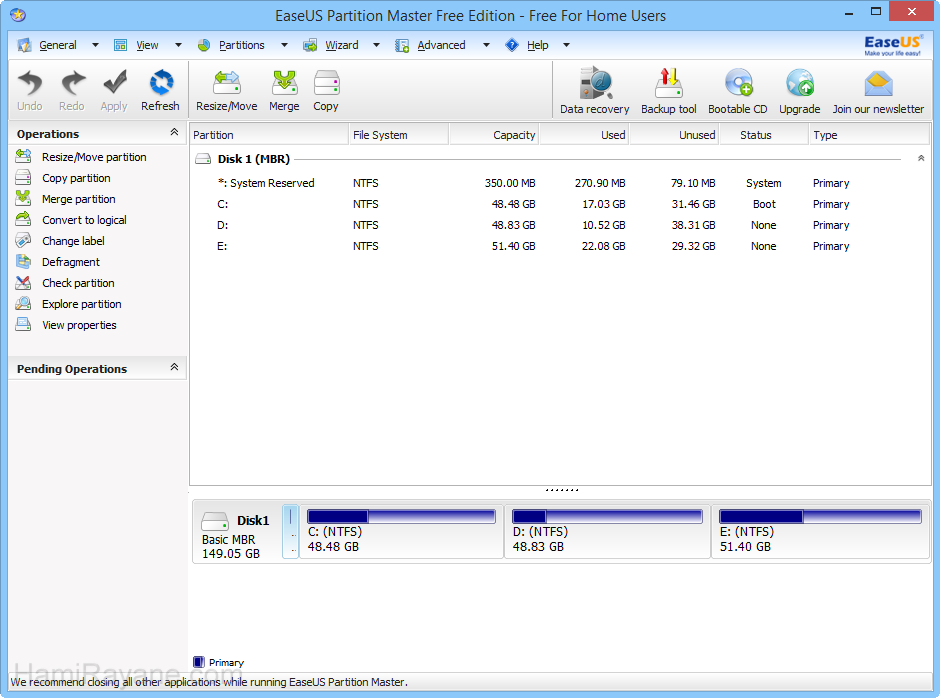Screen dimensions: 940x698
Task: Click the Change label icon
Action: 23,240
